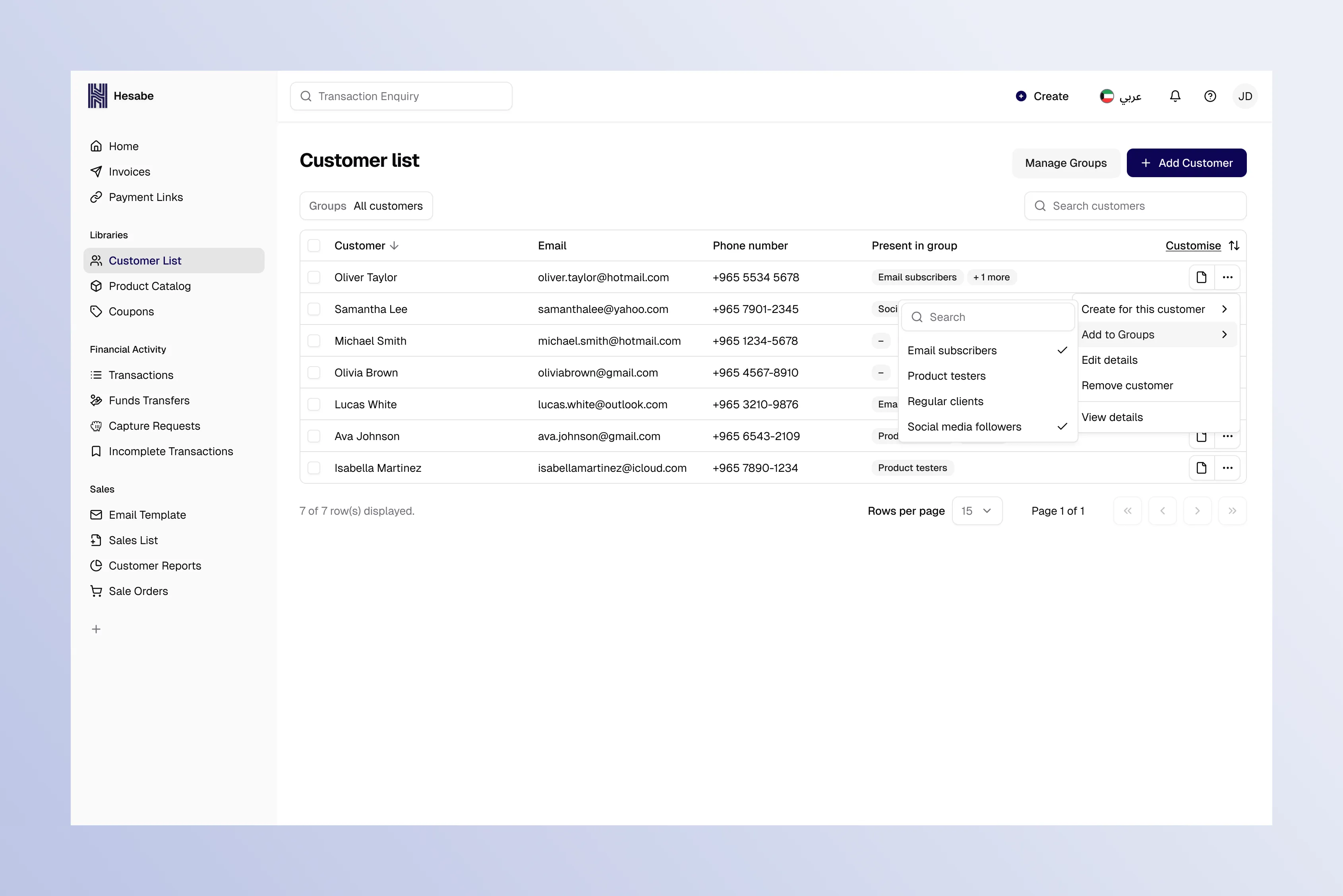The image size is (1343, 896).
Task: Click the groups Search field in popup
Action: tap(988, 317)
